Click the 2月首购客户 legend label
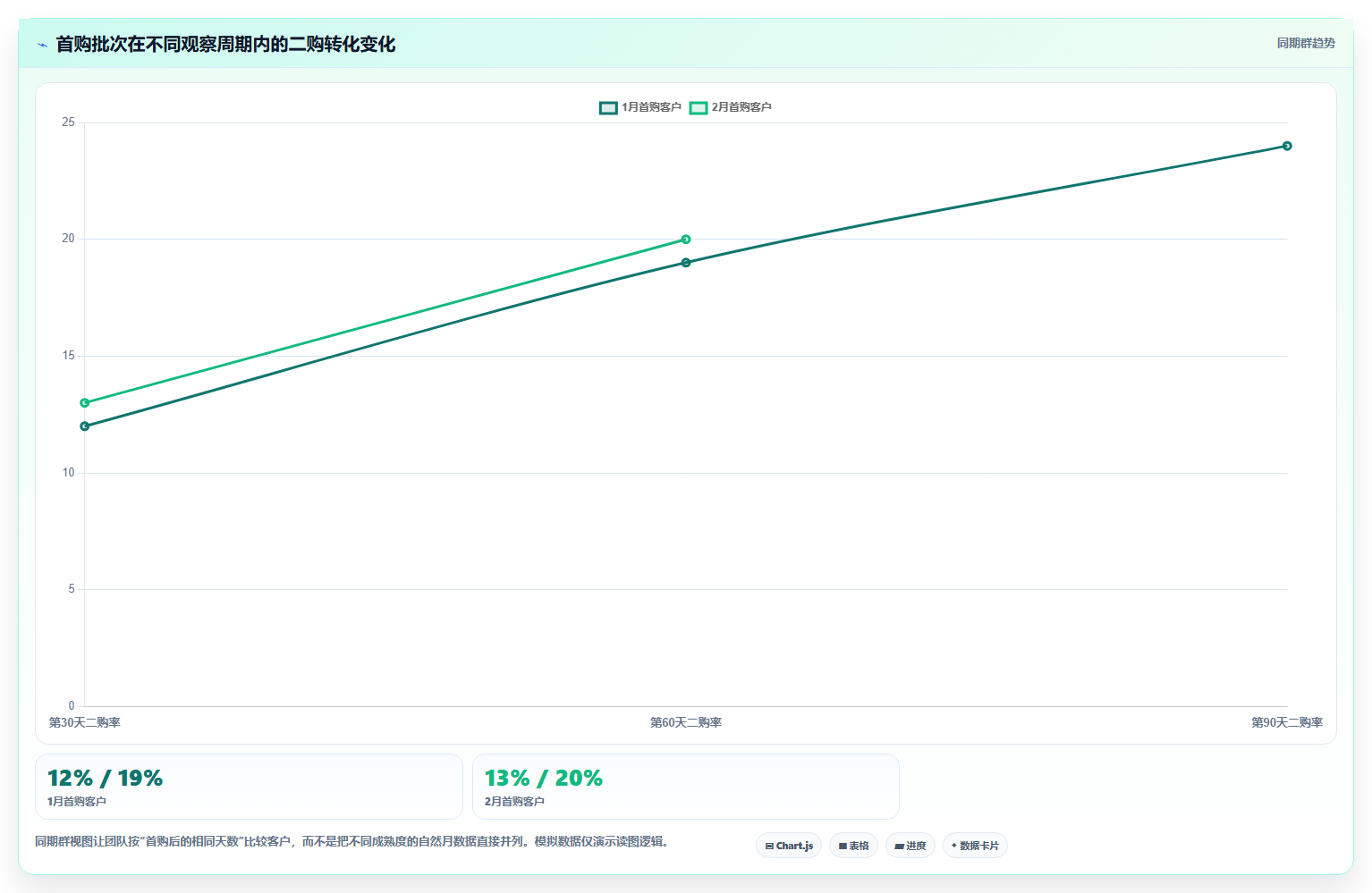This screenshot has width=1372, height=893. (x=741, y=107)
